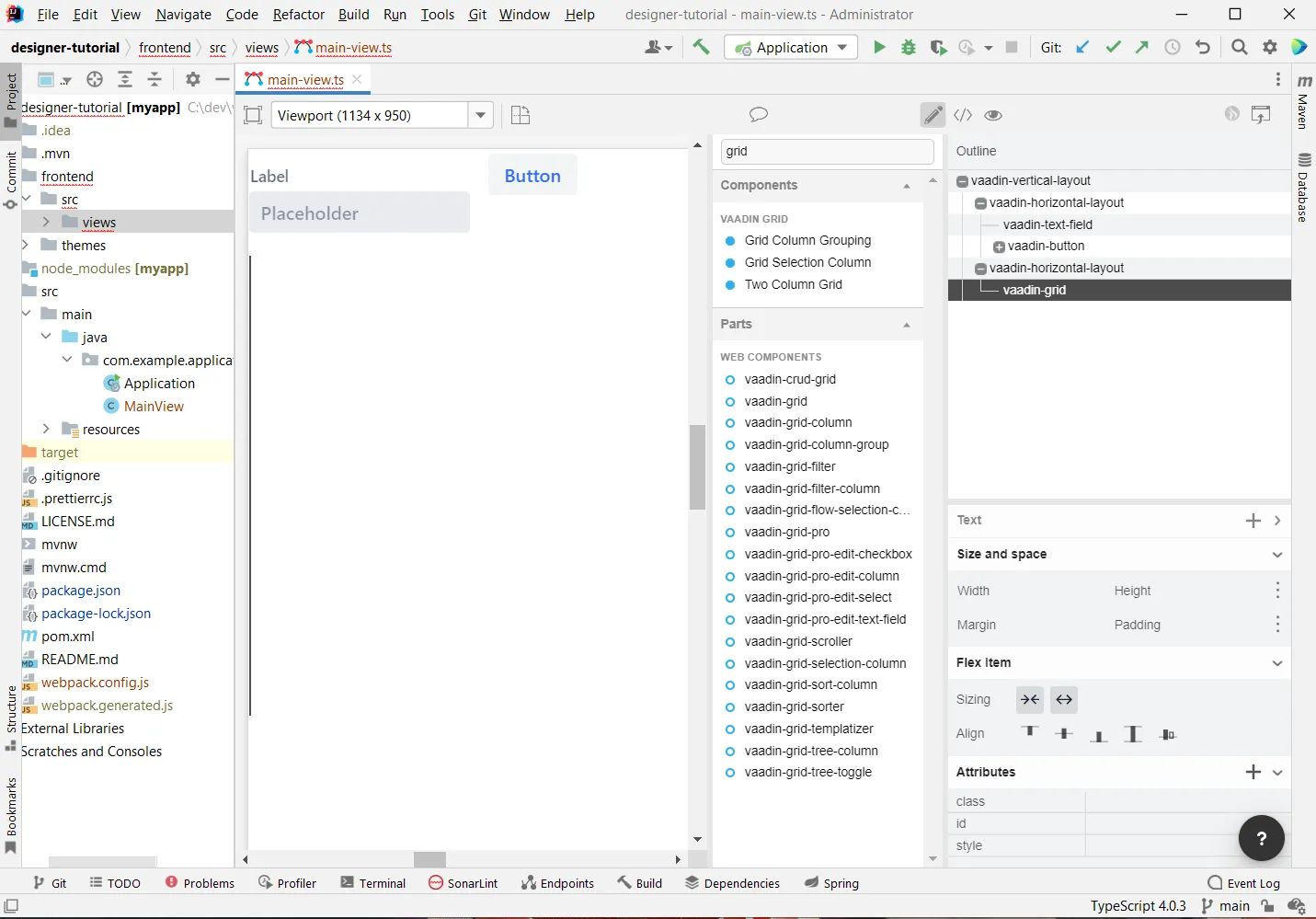Switch to code view icon
Image resolution: width=1316 pixels, height=919 pixels.
[963, 115]
